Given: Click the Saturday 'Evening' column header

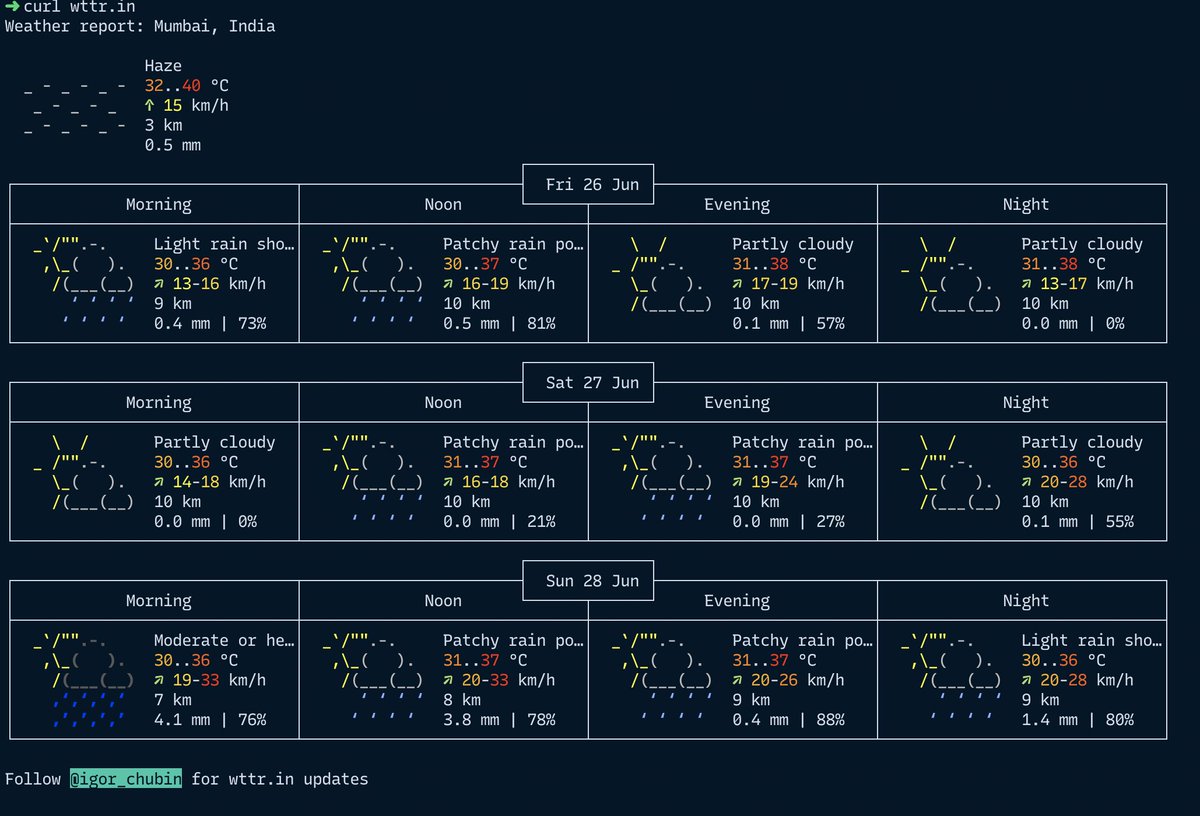Looking at the screenshot, I should click(x=737, y=402).
